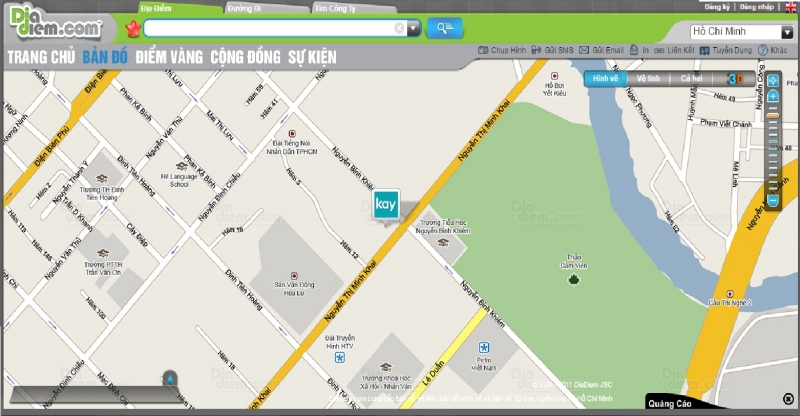This screenshot has width=800, height=416.
Task: Close the Quảng Cáo ad panel
Action: click(788, 399)
